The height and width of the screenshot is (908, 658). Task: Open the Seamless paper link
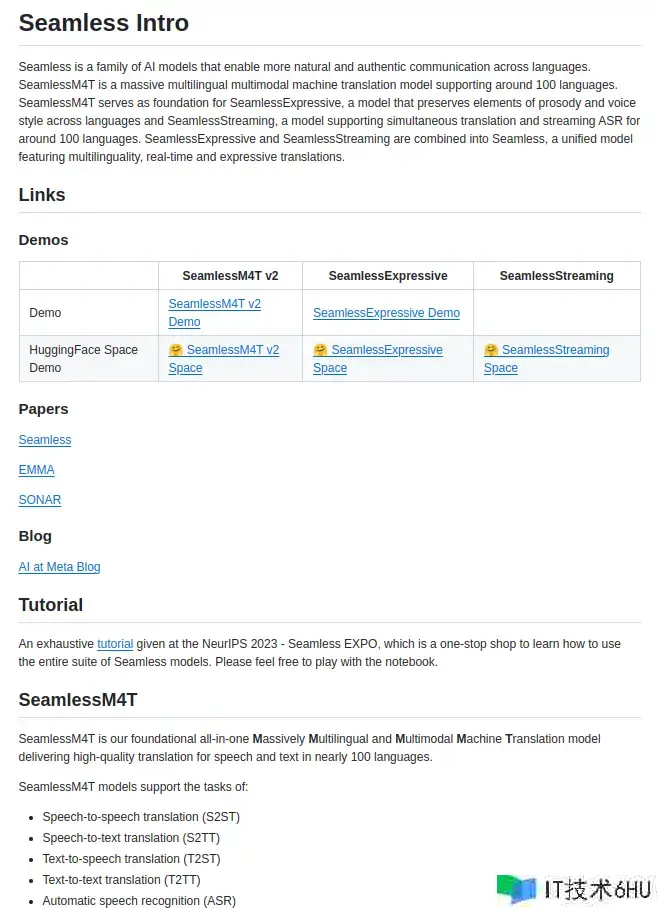[x=45, y=440]
